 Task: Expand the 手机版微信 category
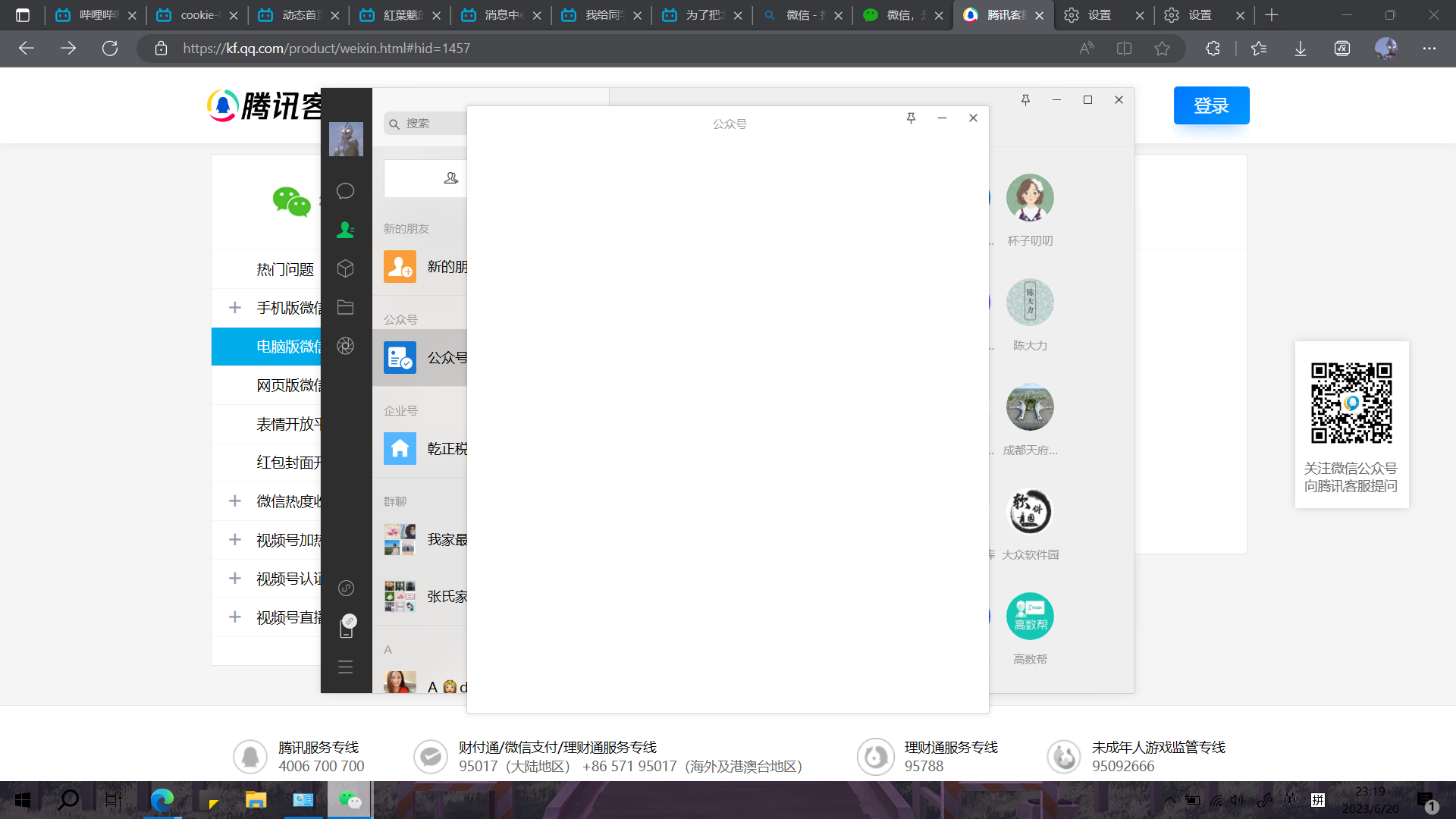(235, 308)
